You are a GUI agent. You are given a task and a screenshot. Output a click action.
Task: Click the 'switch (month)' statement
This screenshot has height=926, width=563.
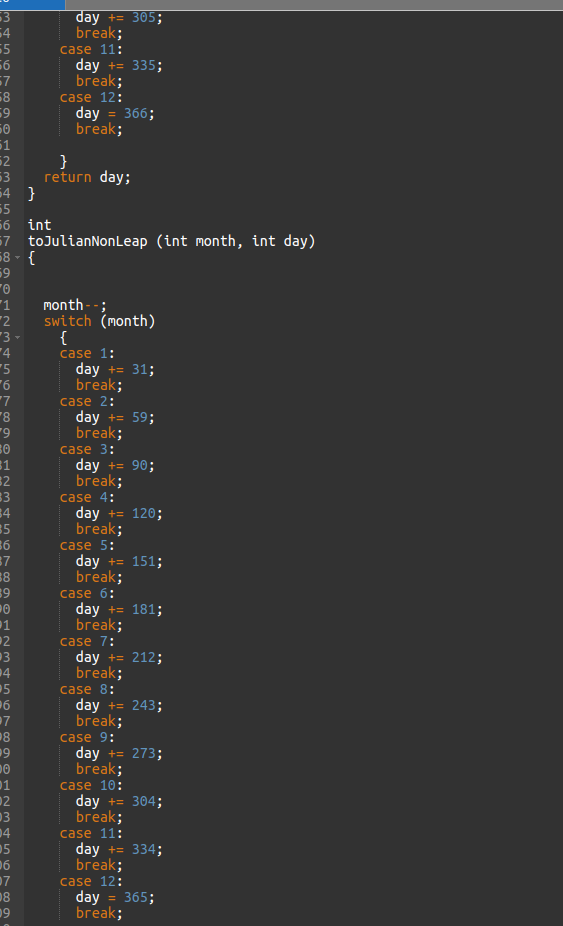[x=99, y=321]
